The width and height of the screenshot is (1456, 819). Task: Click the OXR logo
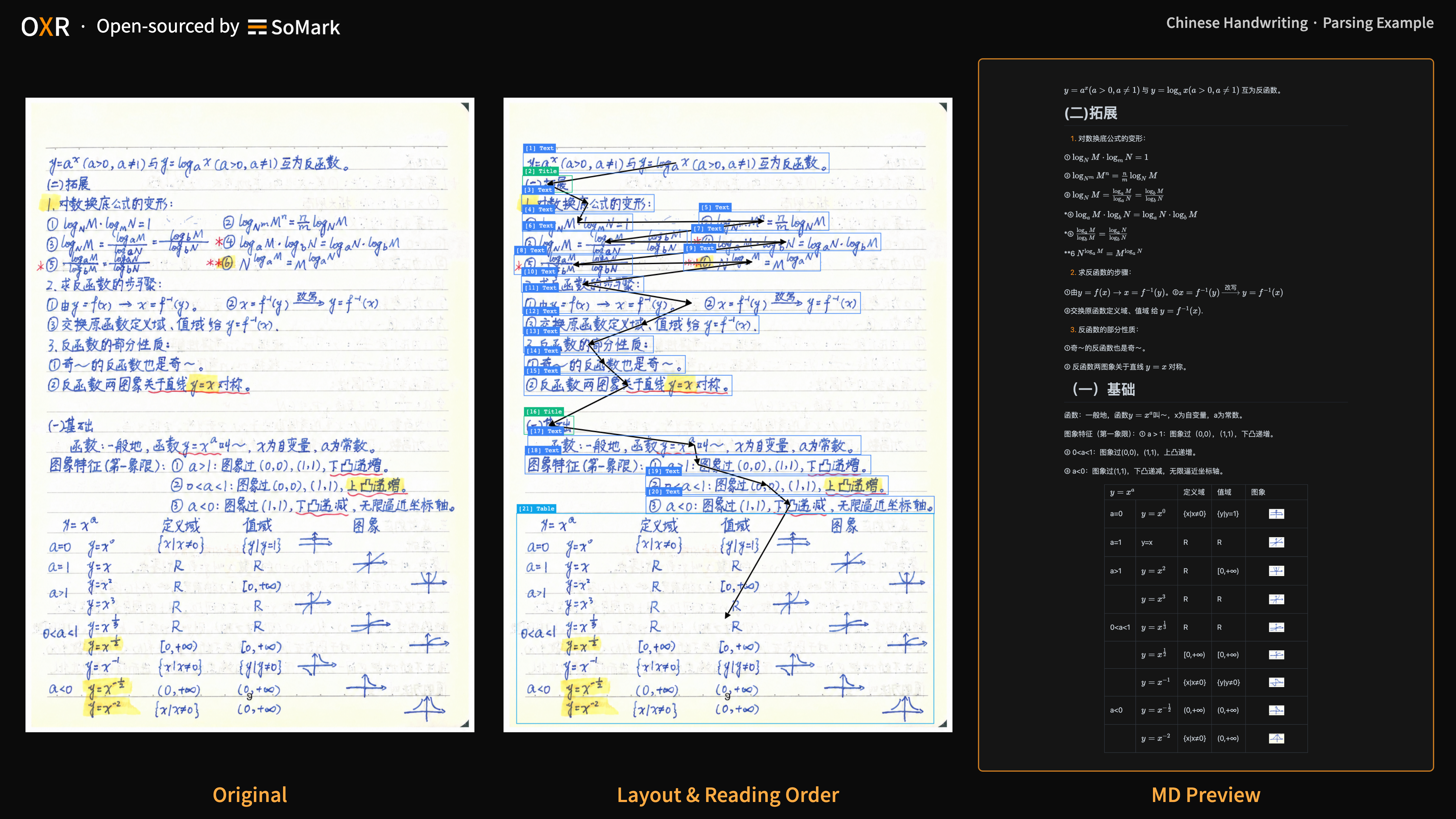(45, 27)
